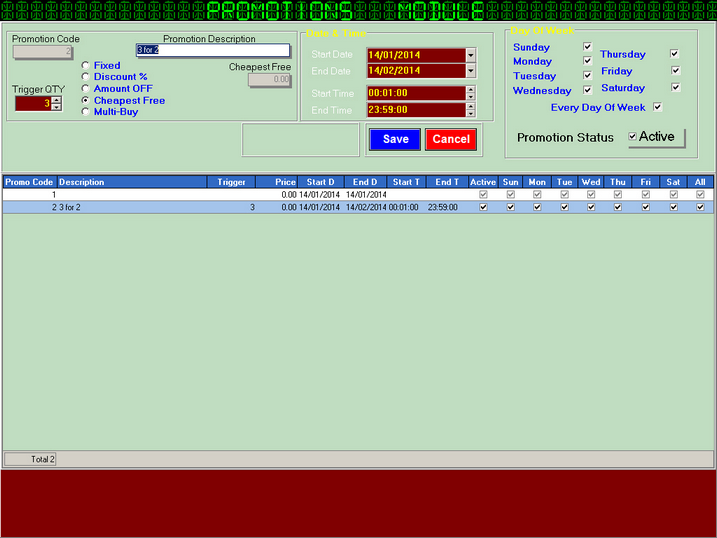Increment the Start Time spinner

click(x=471, y=89)
